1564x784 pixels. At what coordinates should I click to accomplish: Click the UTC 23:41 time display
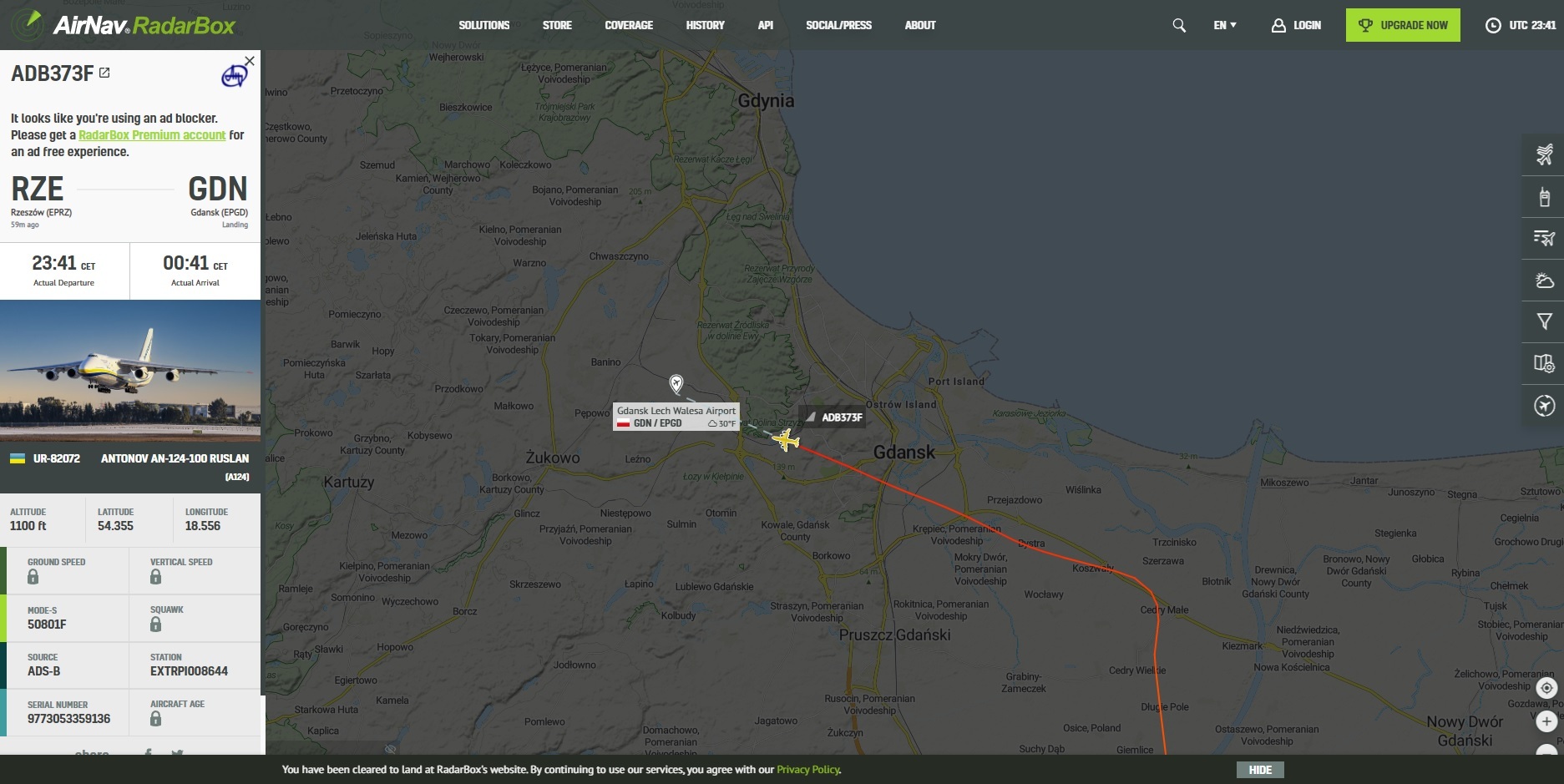[x=1532, y=25]
